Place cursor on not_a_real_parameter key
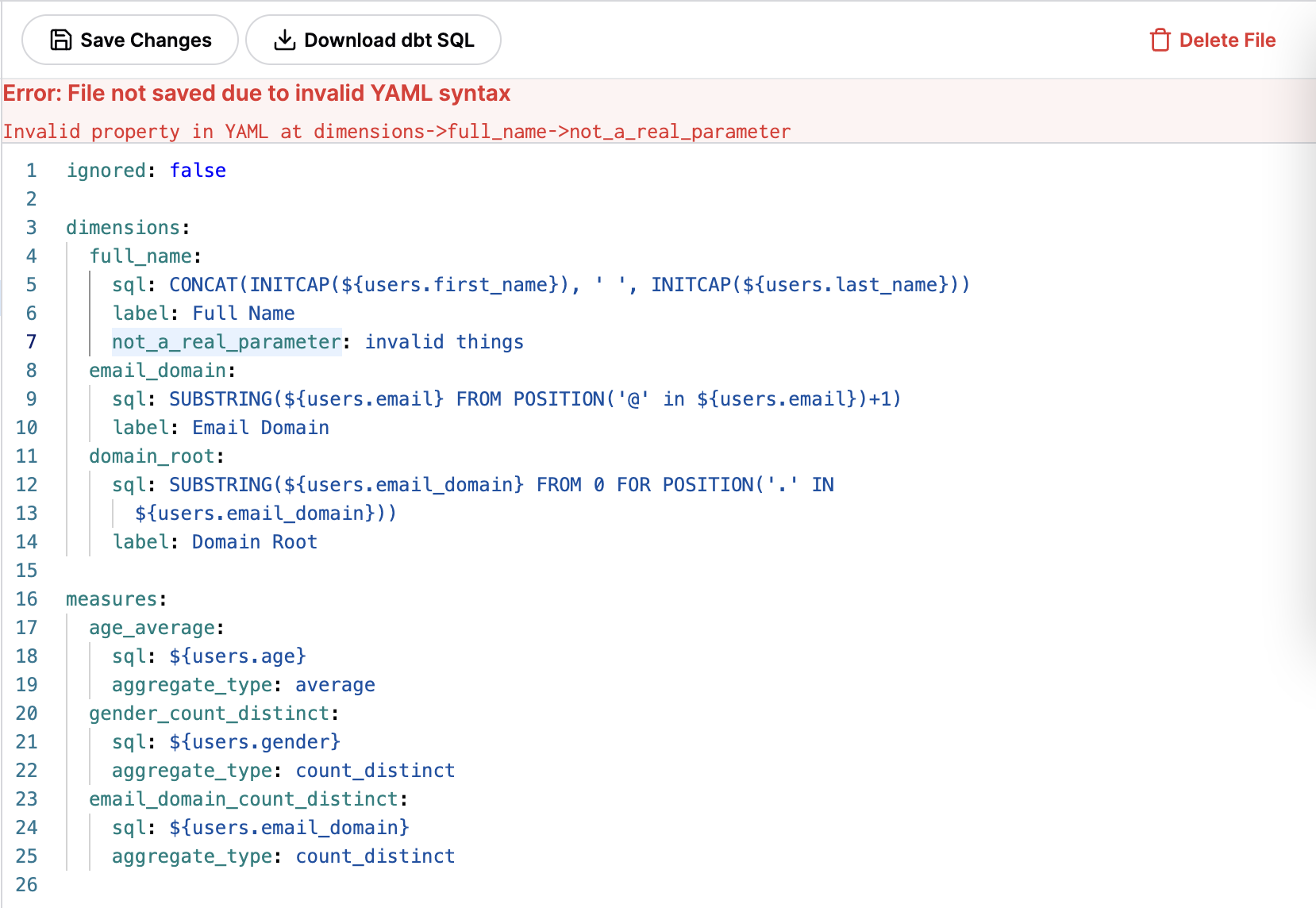Screen dimensions: 1316x908 pyautogui.click(x=226, y=342)
